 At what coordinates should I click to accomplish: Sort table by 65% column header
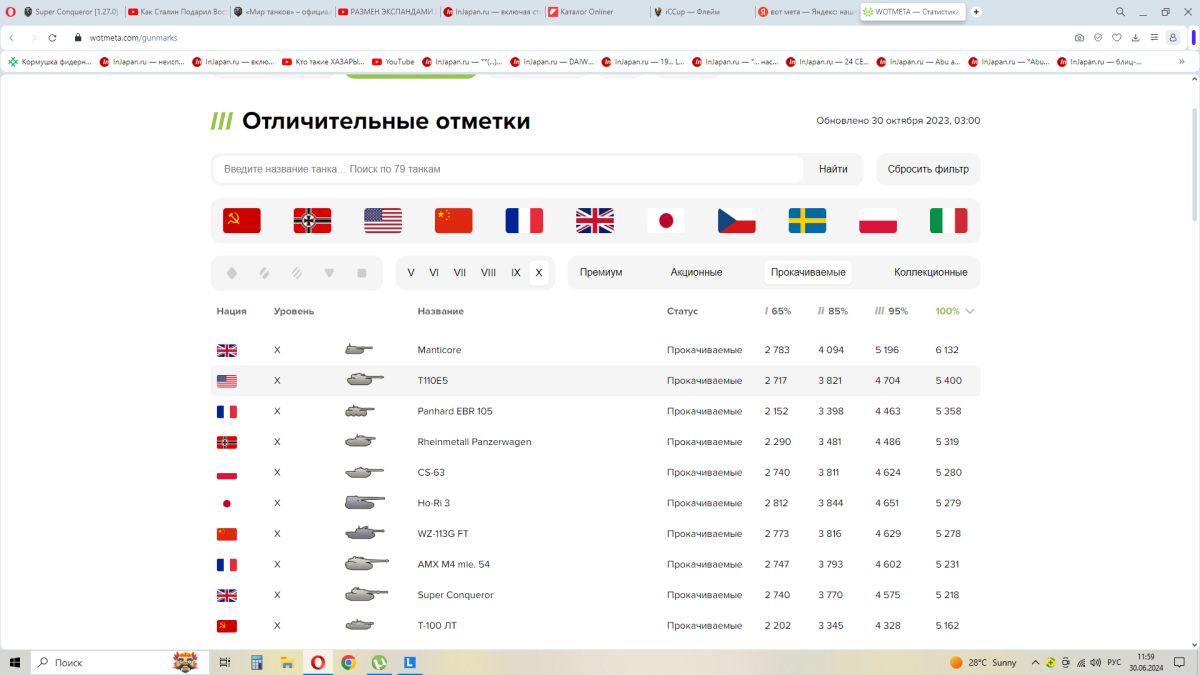778,311
